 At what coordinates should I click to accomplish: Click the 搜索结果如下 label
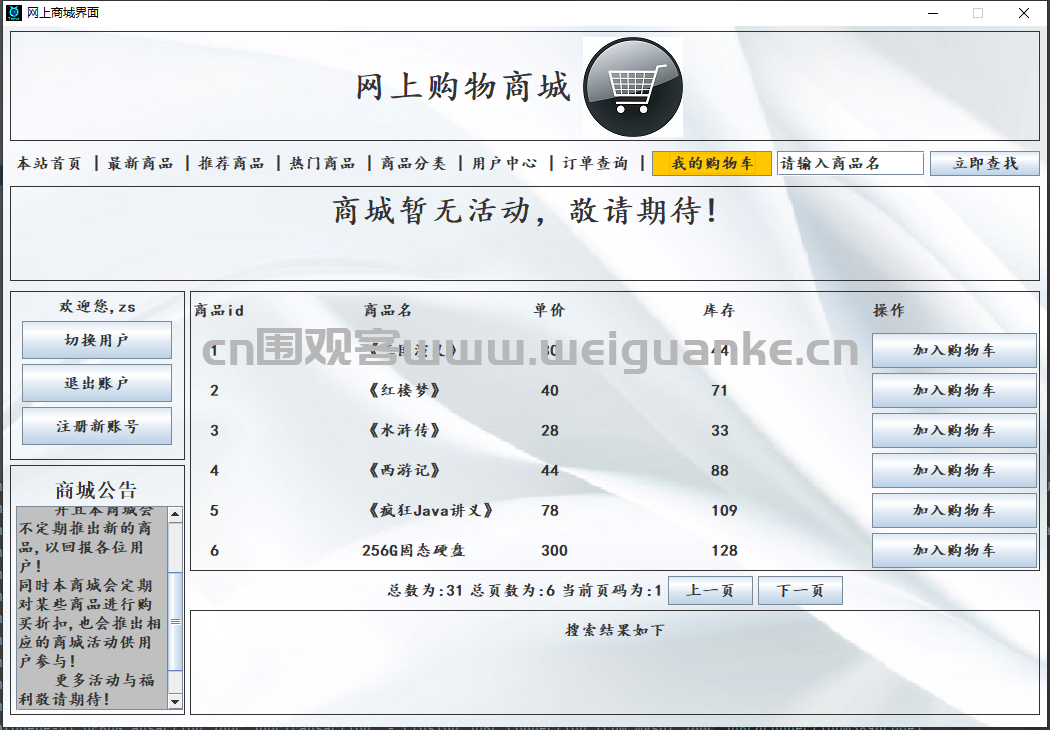click(x=615, y=630)
